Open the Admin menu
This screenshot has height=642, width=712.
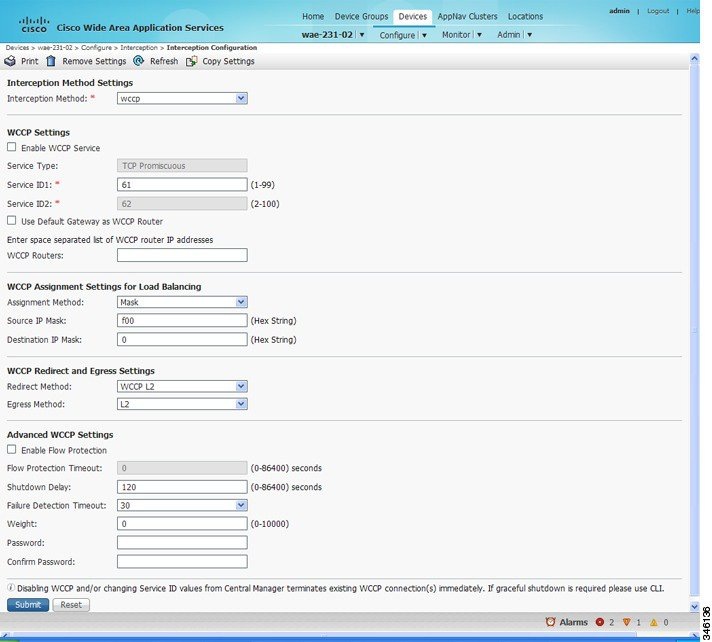pos(509,35)
